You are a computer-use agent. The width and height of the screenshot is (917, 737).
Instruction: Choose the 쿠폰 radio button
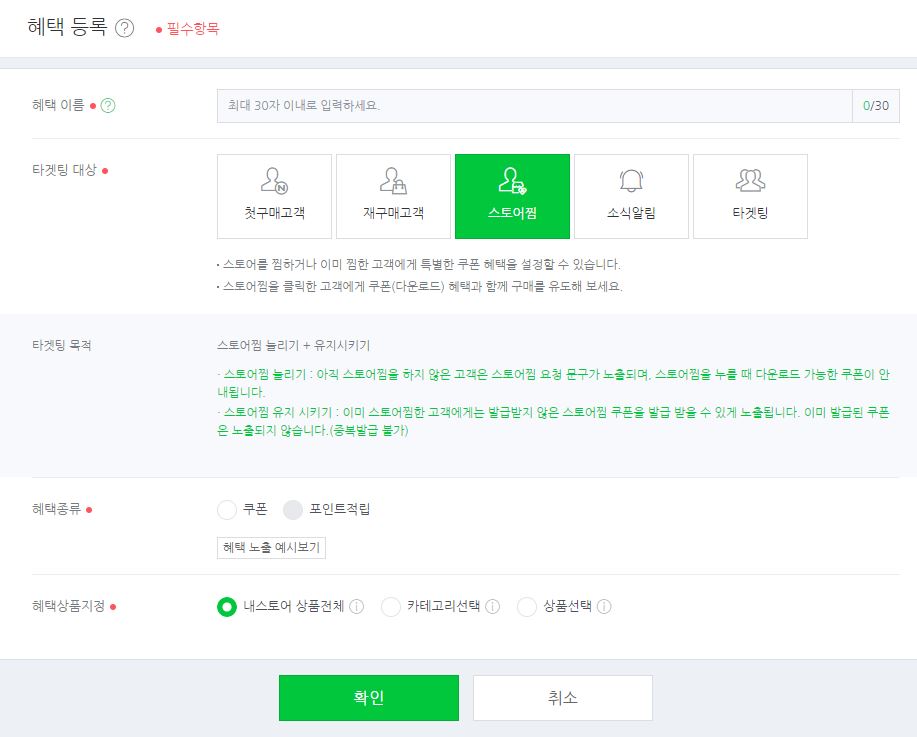point(227,509)
